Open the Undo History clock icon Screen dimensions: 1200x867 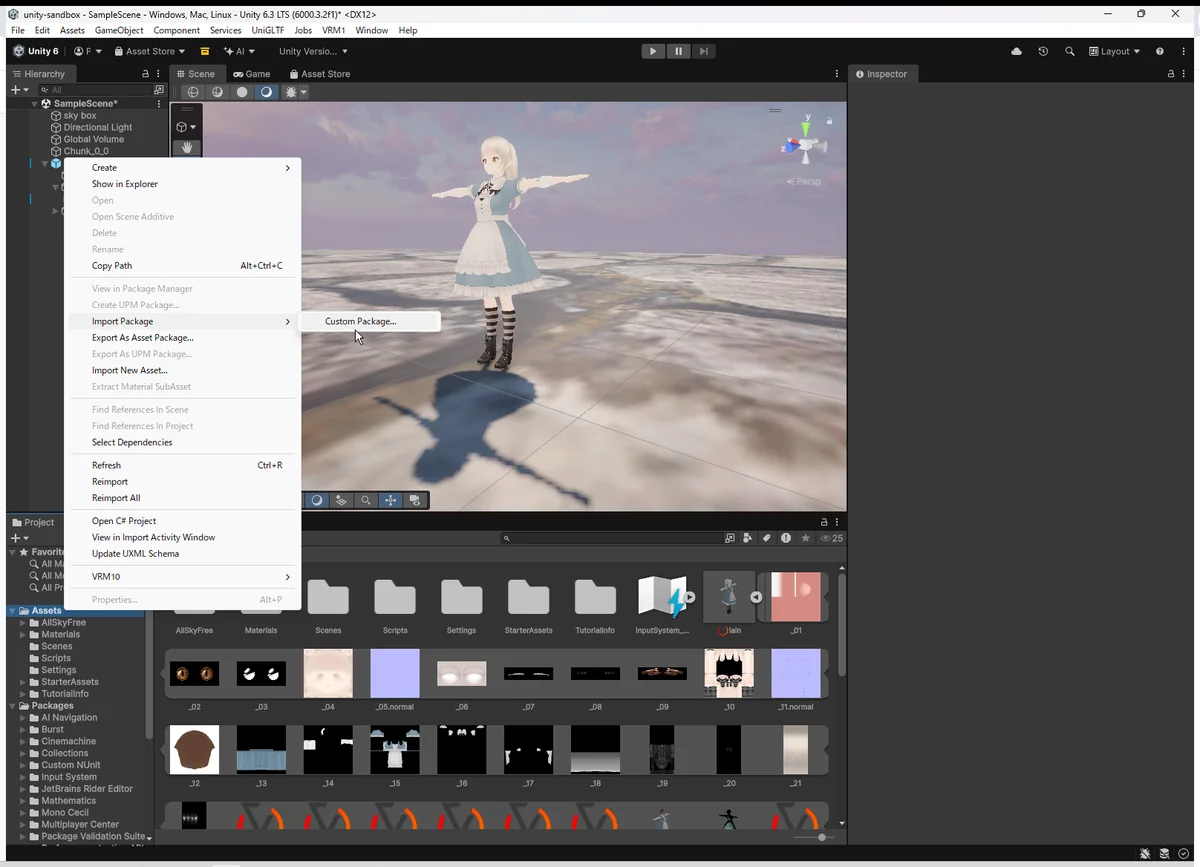pos(1043,51)
